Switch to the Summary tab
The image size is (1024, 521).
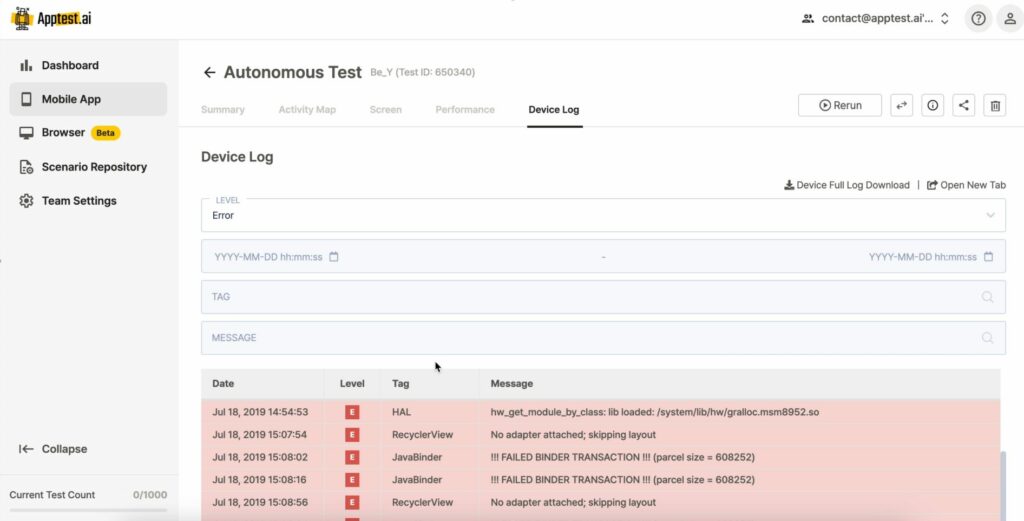223,110
